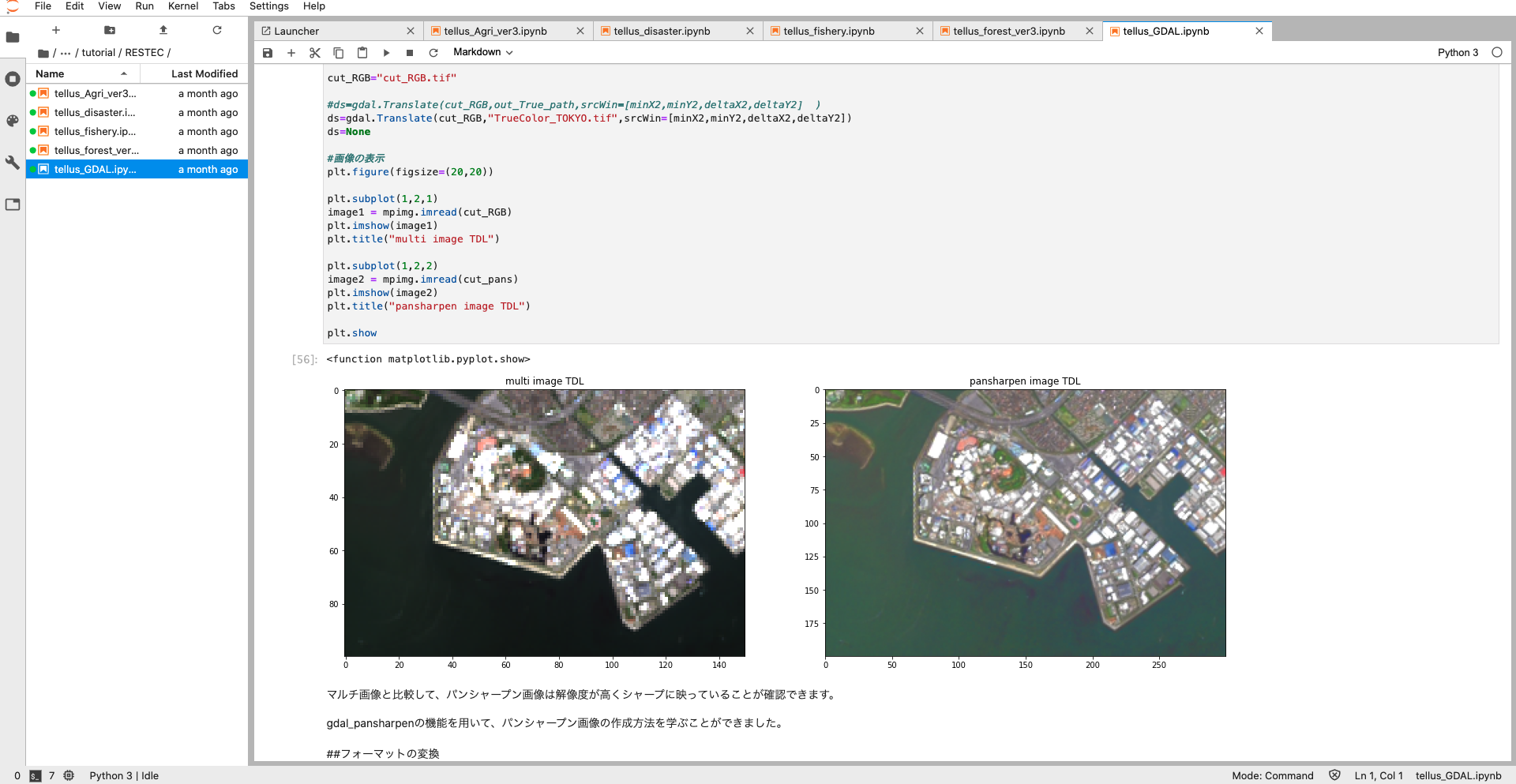Open the Tabs menu
The width and height of the screenshot is (1516, 784).
224,6
